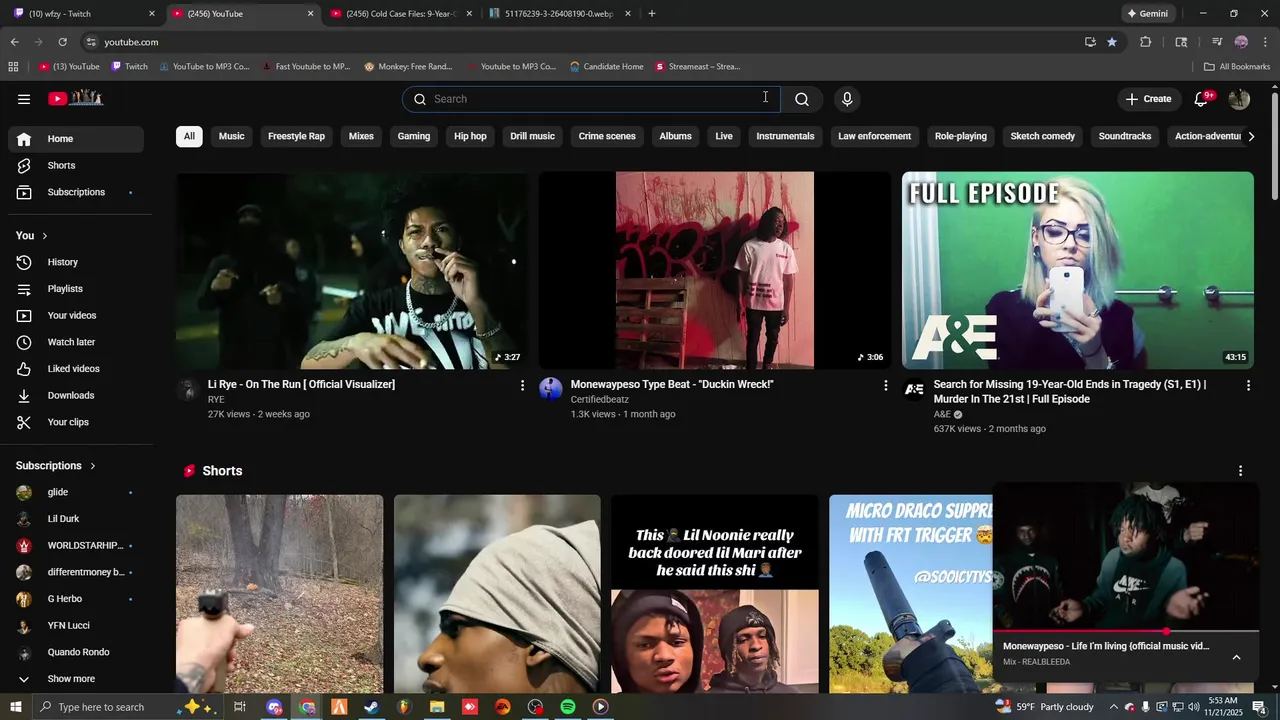
Task: Open the Streameast bookmark
Action: pyautogui.click(x=698, y=67)
